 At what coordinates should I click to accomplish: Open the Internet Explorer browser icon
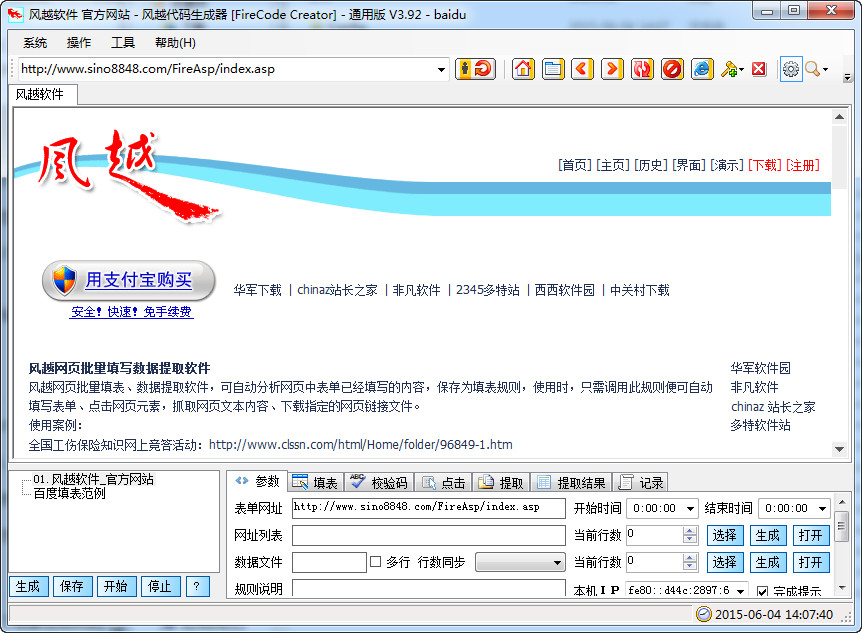[702, 69]
